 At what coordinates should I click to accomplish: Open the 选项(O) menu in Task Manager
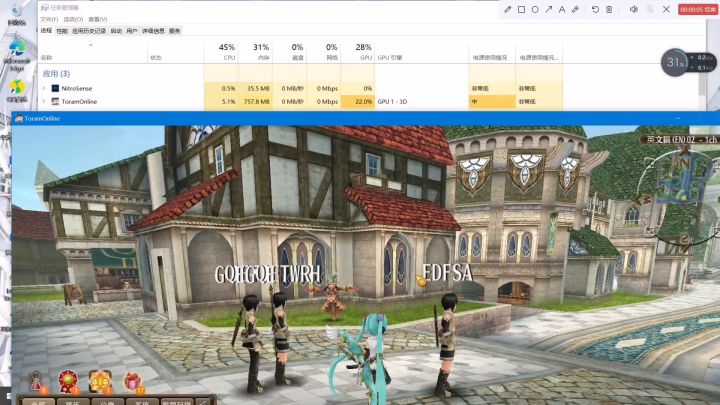pyautogui.click(x=73, y=19)
